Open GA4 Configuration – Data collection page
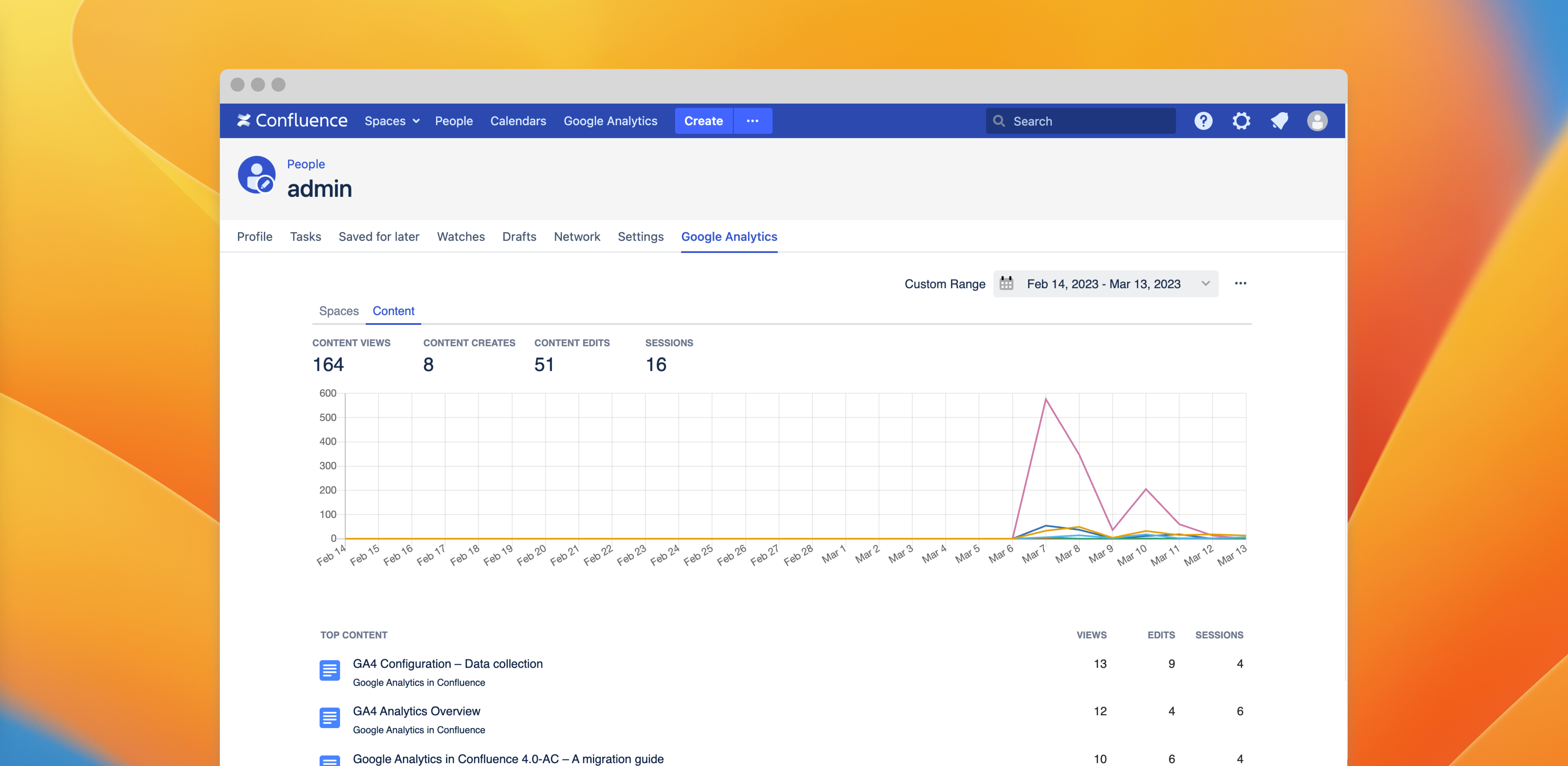 [x=447, y=664]
